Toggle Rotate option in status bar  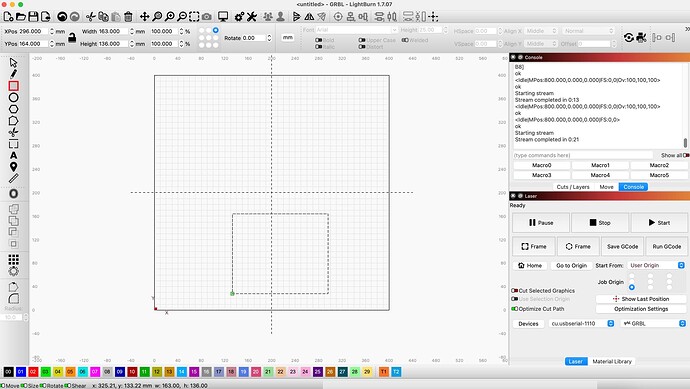pos(42,385)
